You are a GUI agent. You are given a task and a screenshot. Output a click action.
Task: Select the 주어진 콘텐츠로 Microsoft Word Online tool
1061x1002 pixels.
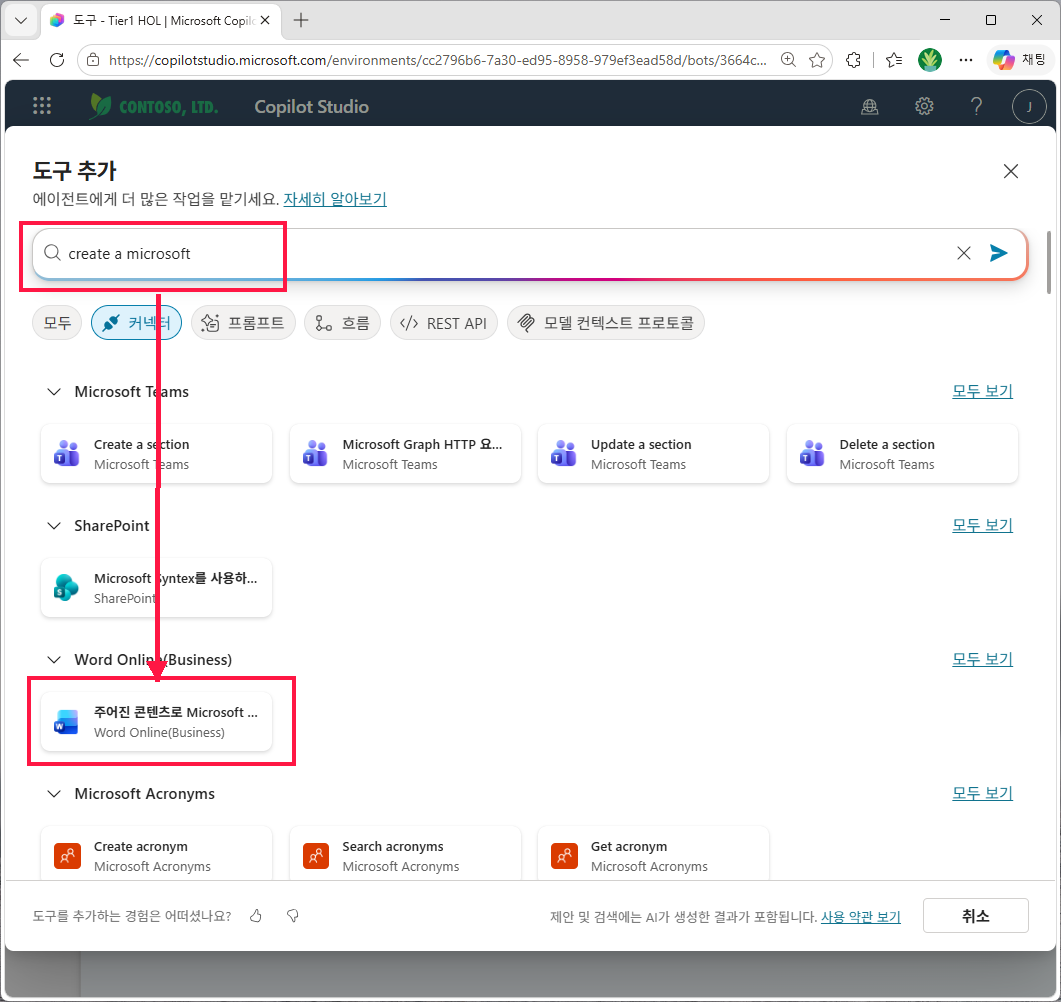(x=156, y=722)
